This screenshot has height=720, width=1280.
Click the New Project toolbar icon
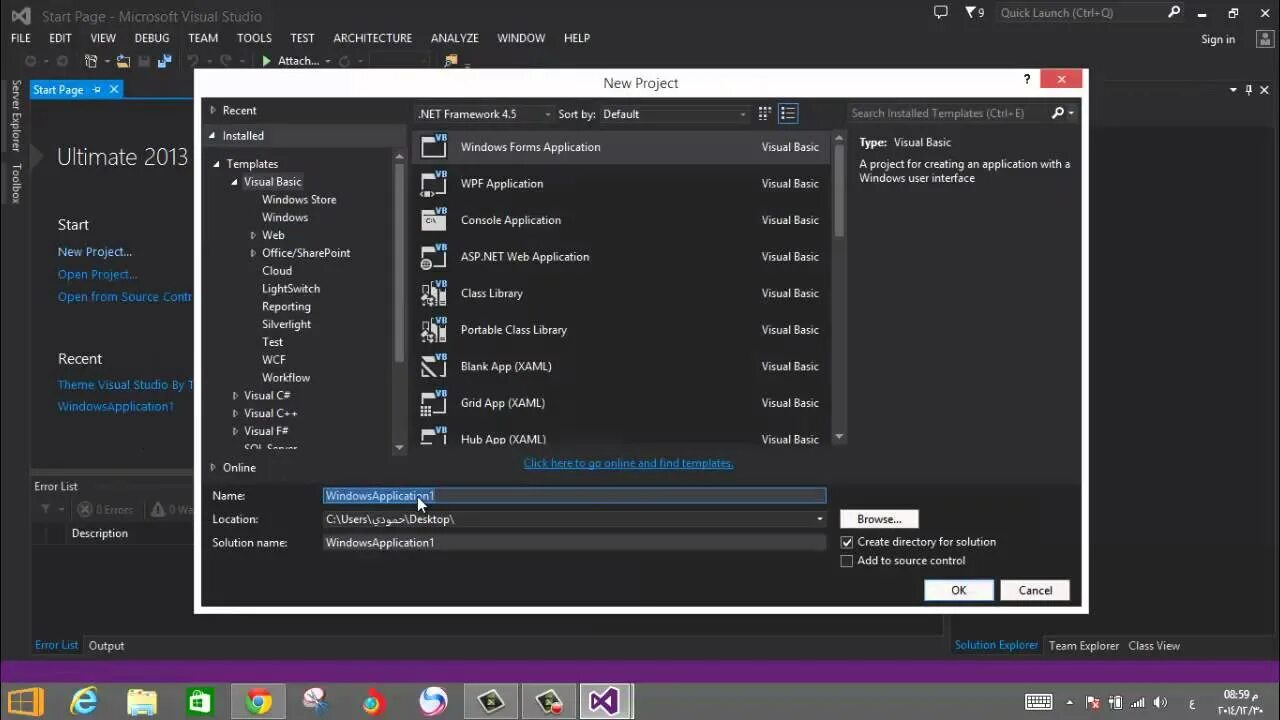click(x=91, y=61)
